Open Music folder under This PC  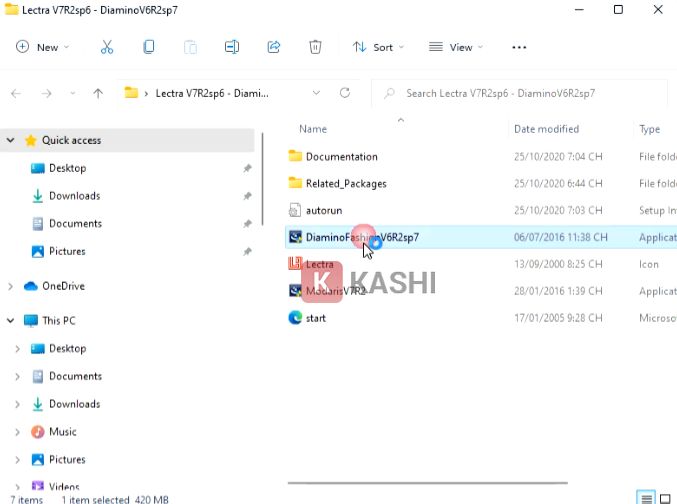62,432
